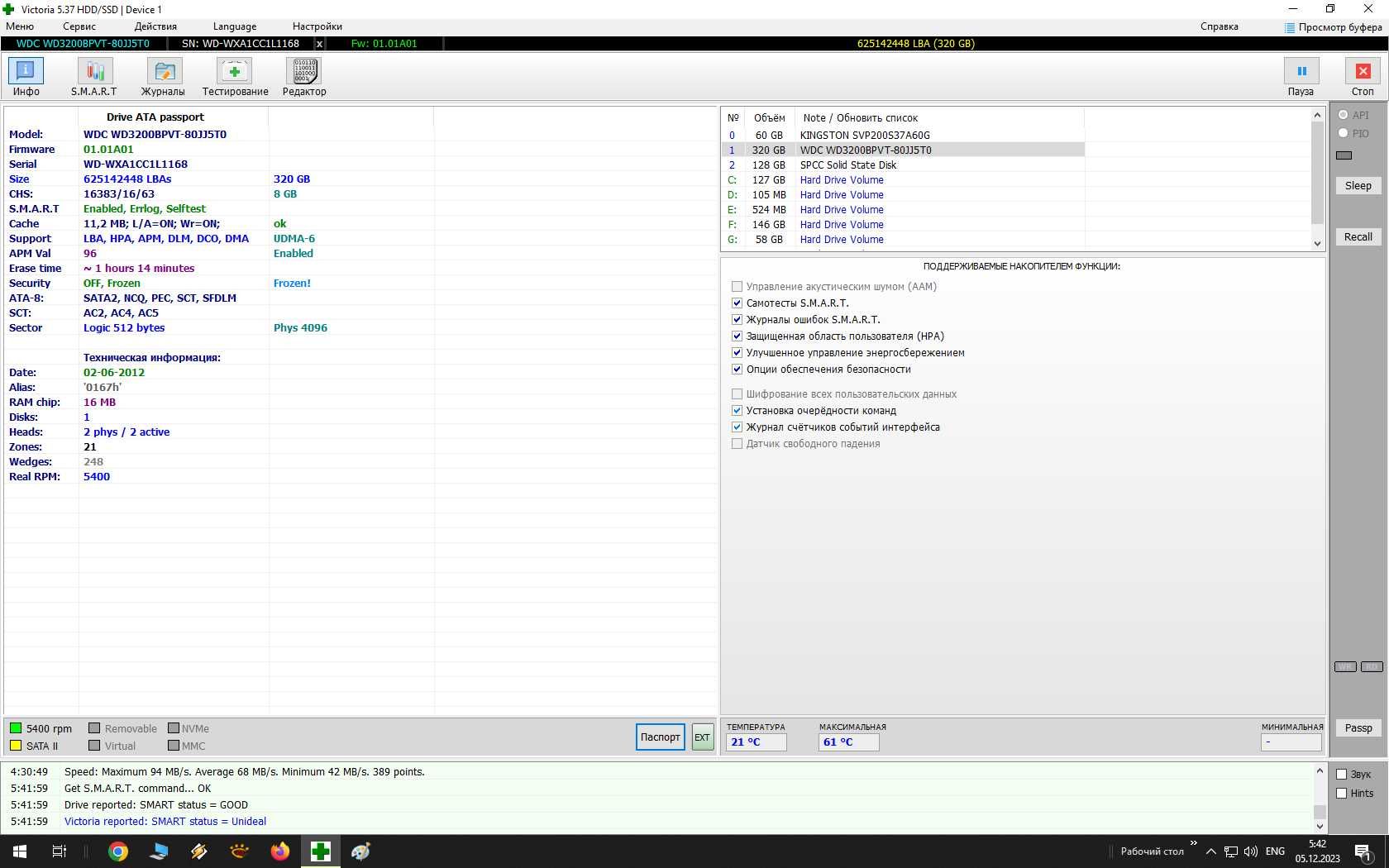Screen dimensions: 1389x868
Task: Toggle Защищенная область пользователя (HPA) checkbox
Action: click(737, 336)
